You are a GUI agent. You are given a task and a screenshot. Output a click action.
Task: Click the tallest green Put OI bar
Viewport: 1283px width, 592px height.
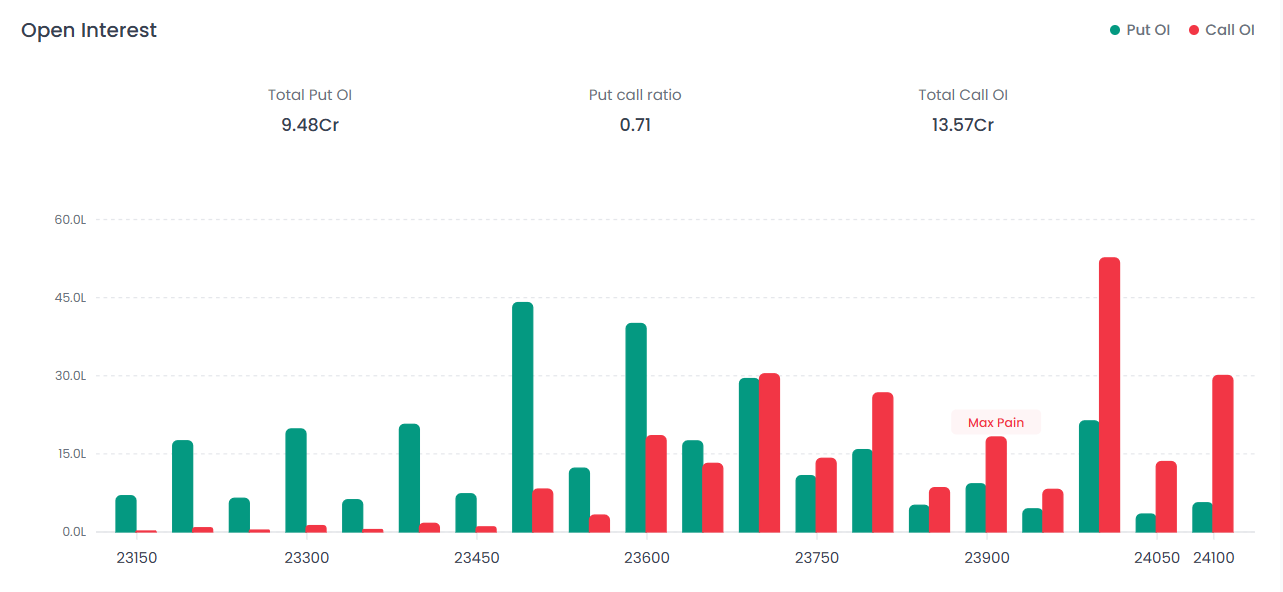[522, 417]
